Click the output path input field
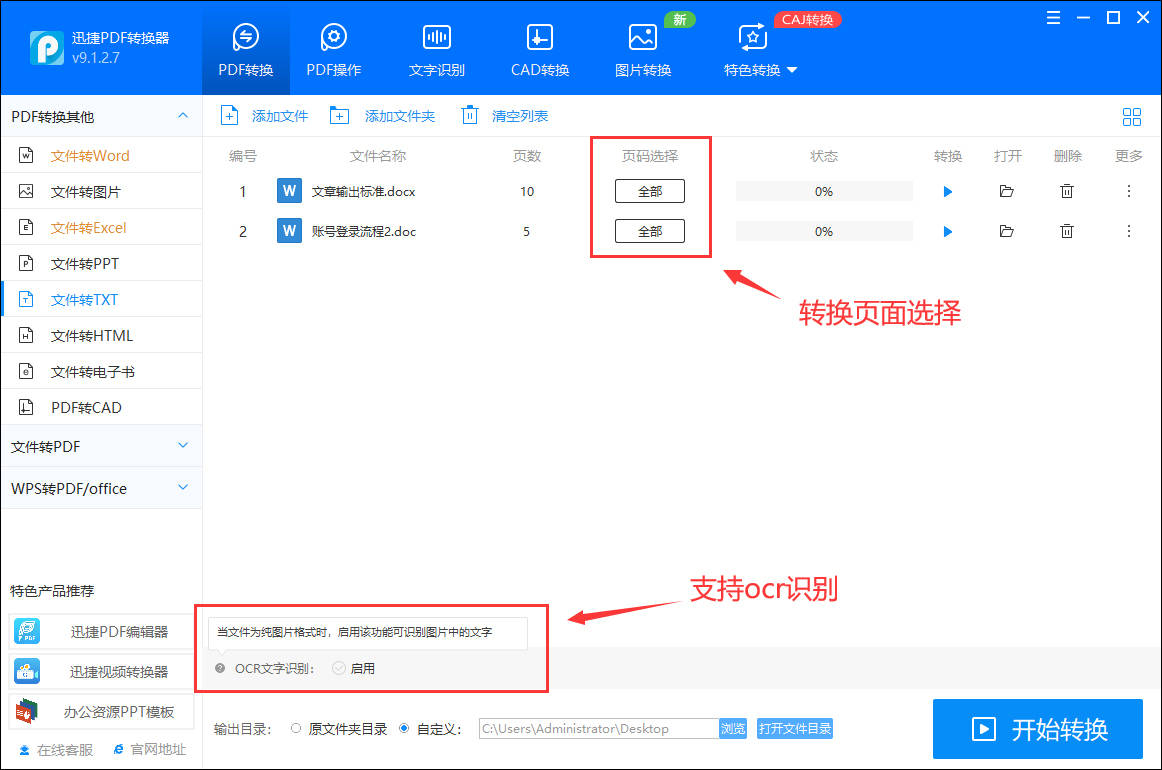The image size is (1162, 770). pyautogui.click(x=598, y=729)
